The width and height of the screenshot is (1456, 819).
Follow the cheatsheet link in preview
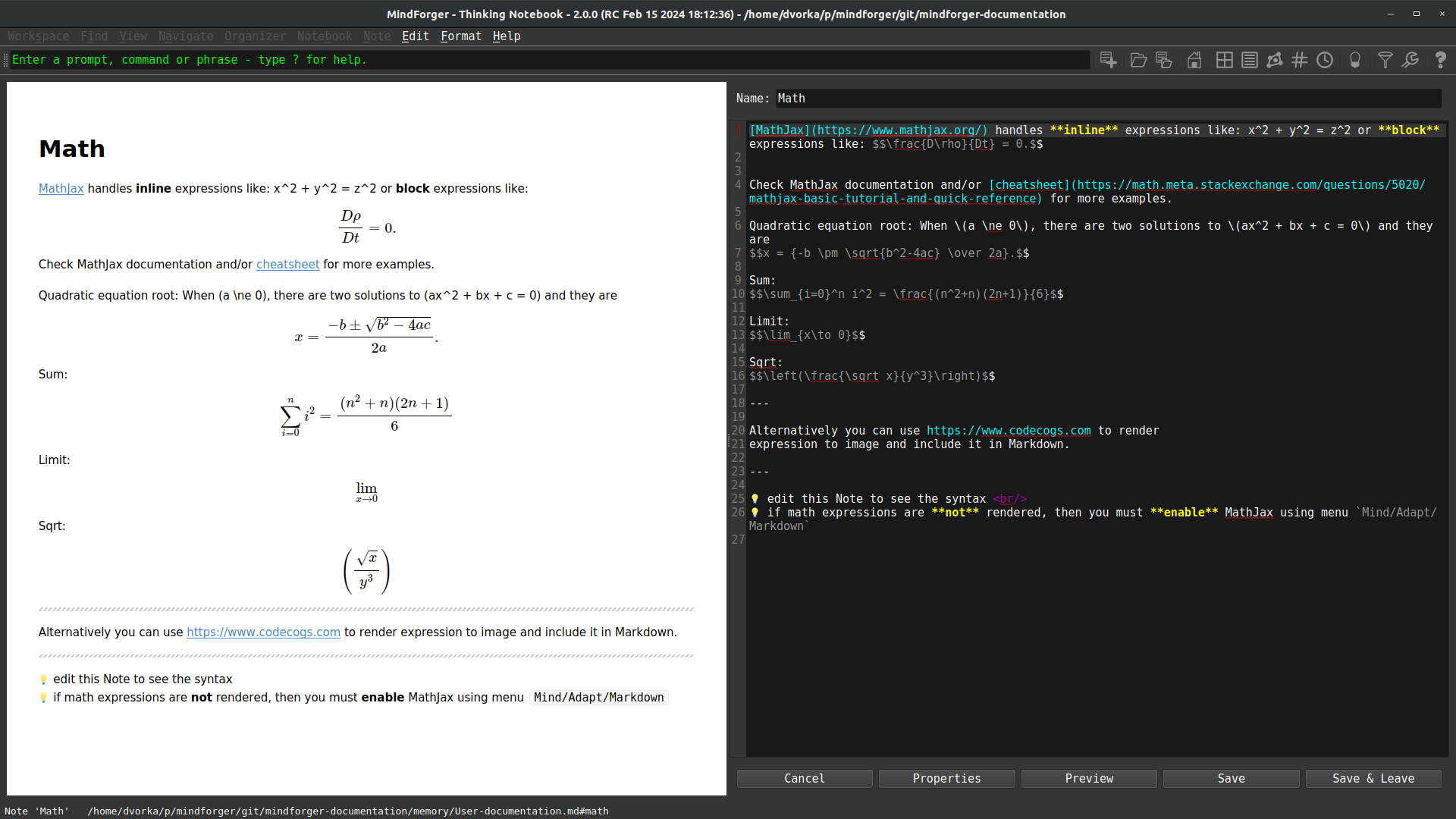tap(287, 265)
